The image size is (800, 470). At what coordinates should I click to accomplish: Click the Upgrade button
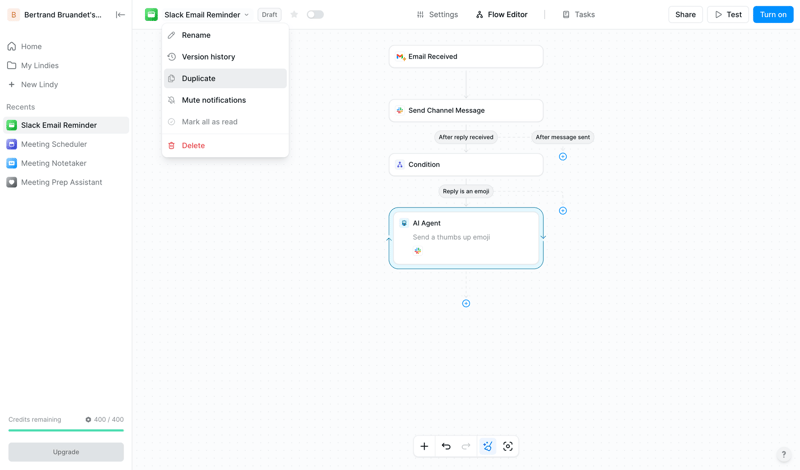click(x=66, y=452)
